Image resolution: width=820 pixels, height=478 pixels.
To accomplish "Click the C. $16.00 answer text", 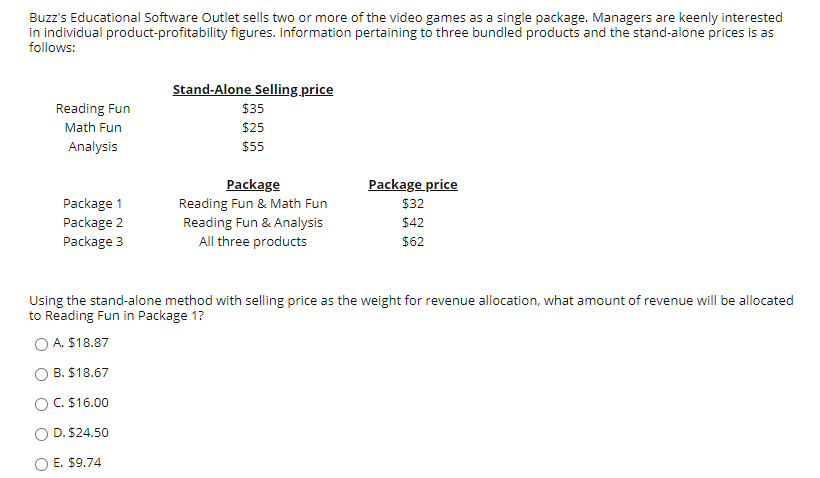I will point(81,403).
